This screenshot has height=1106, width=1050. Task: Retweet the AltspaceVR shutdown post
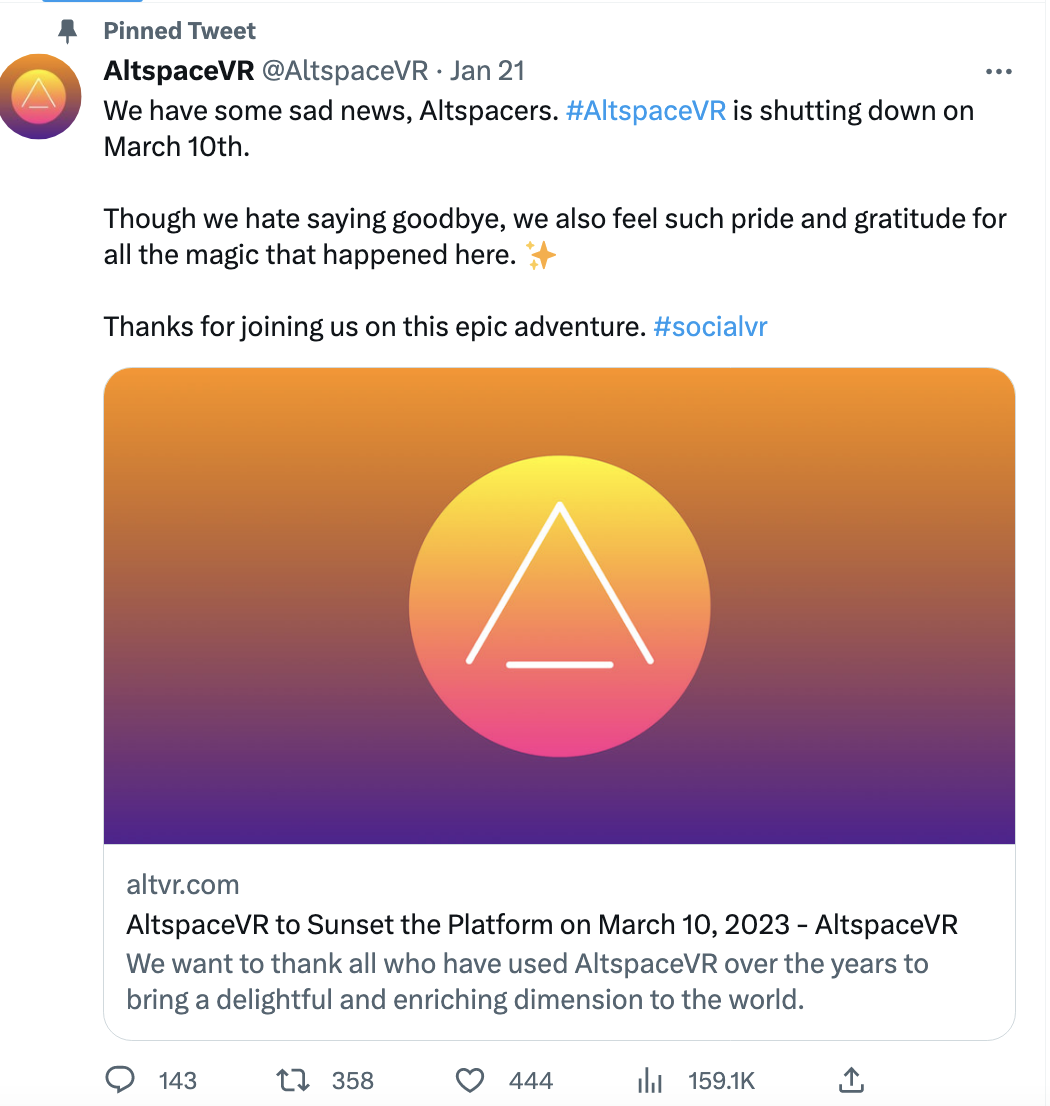click(292, 1080)
